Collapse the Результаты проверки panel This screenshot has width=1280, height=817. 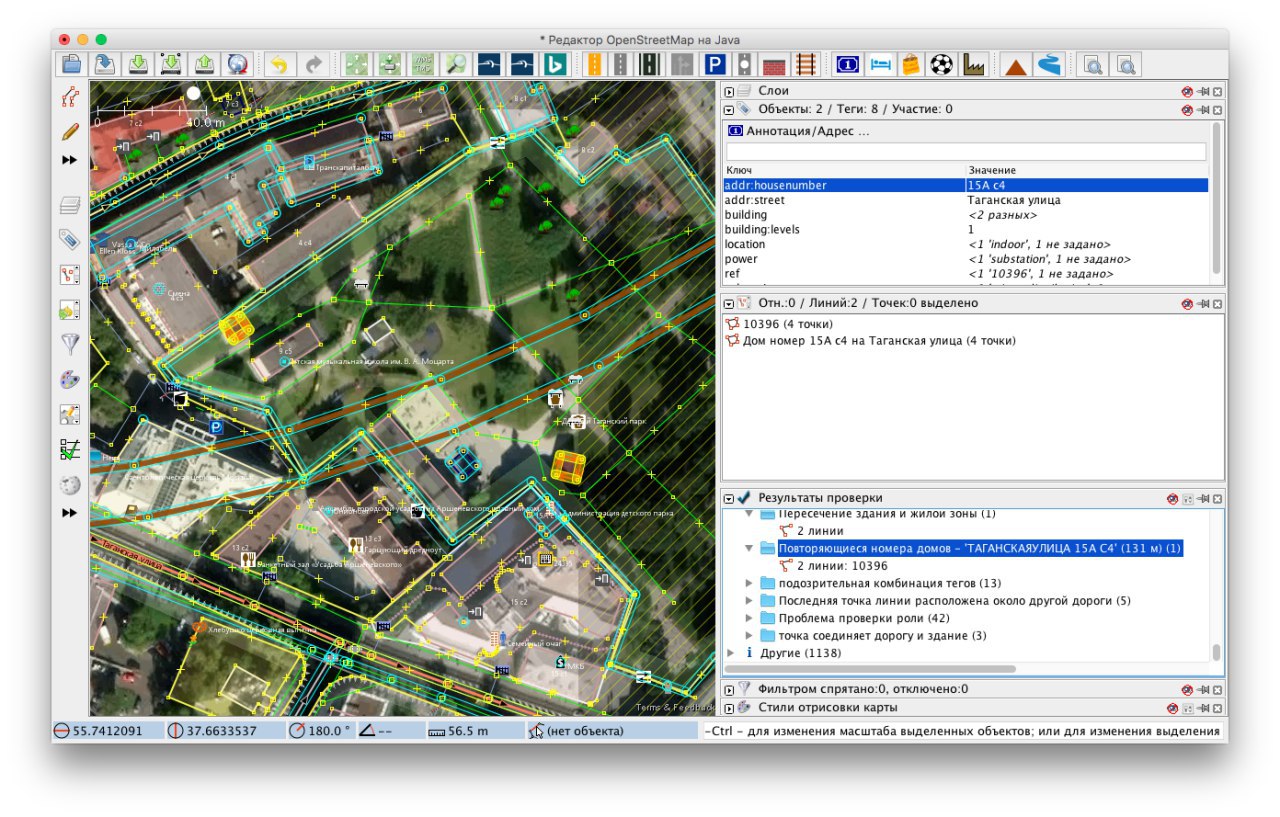coord(729,498)
